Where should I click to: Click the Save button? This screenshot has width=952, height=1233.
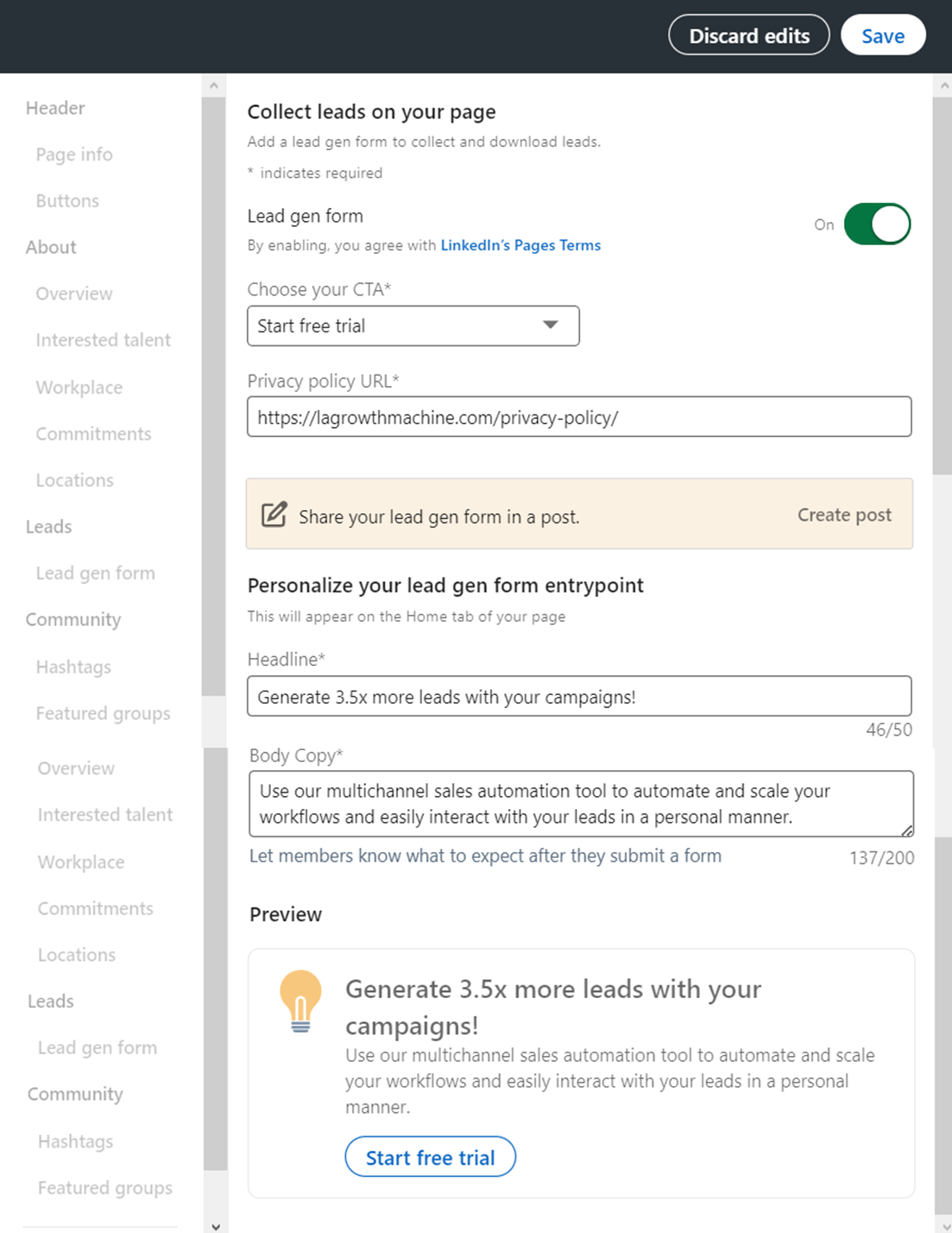point(882,35)
